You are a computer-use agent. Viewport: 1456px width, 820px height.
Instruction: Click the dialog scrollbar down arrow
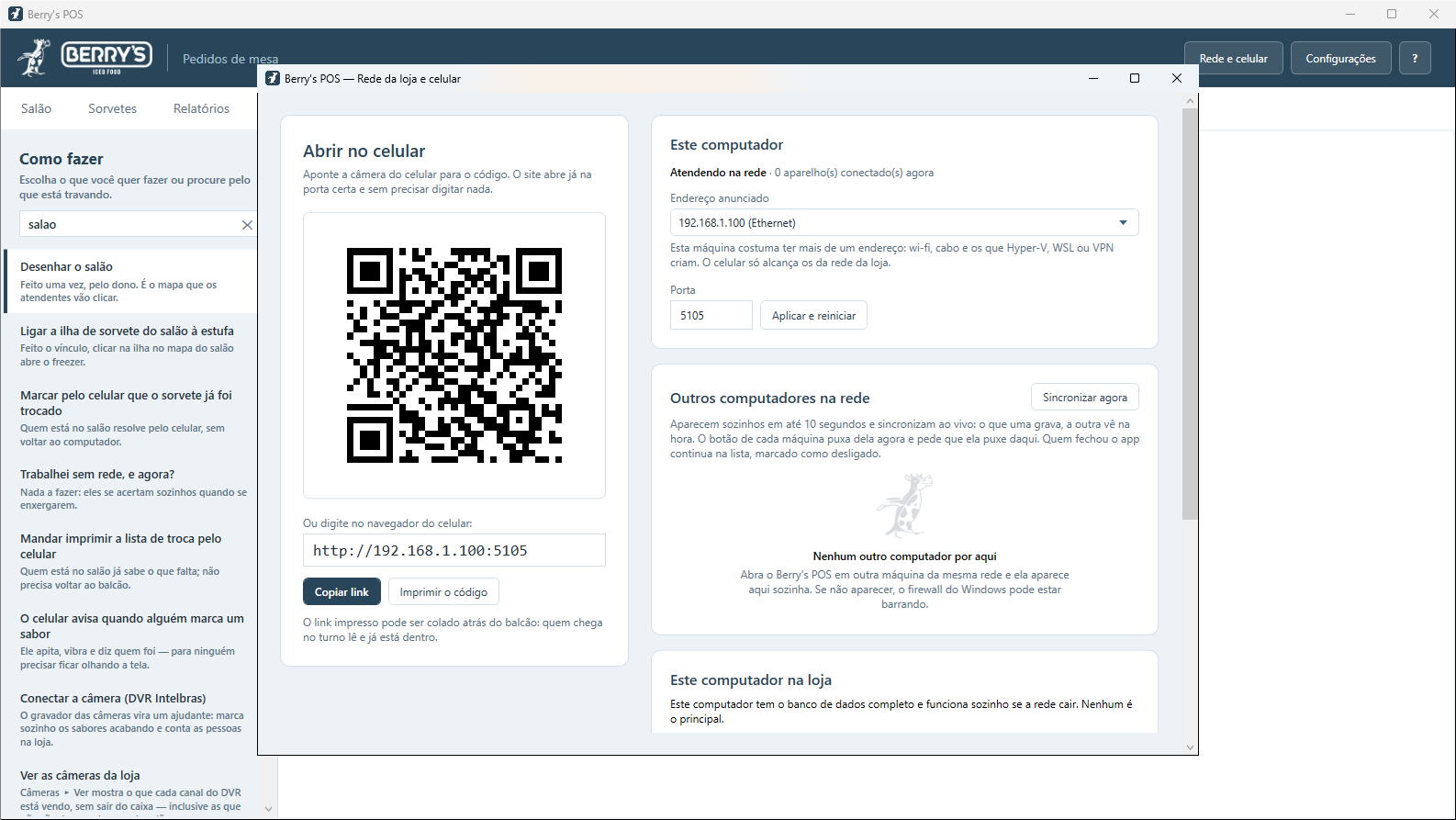[x=1190, y=747]
